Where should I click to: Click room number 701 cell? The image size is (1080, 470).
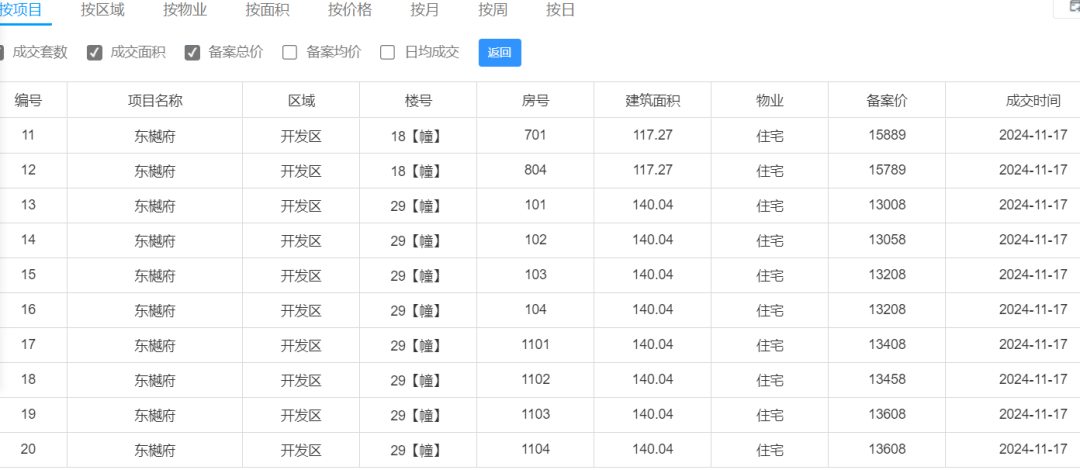[x=535, y=135]
